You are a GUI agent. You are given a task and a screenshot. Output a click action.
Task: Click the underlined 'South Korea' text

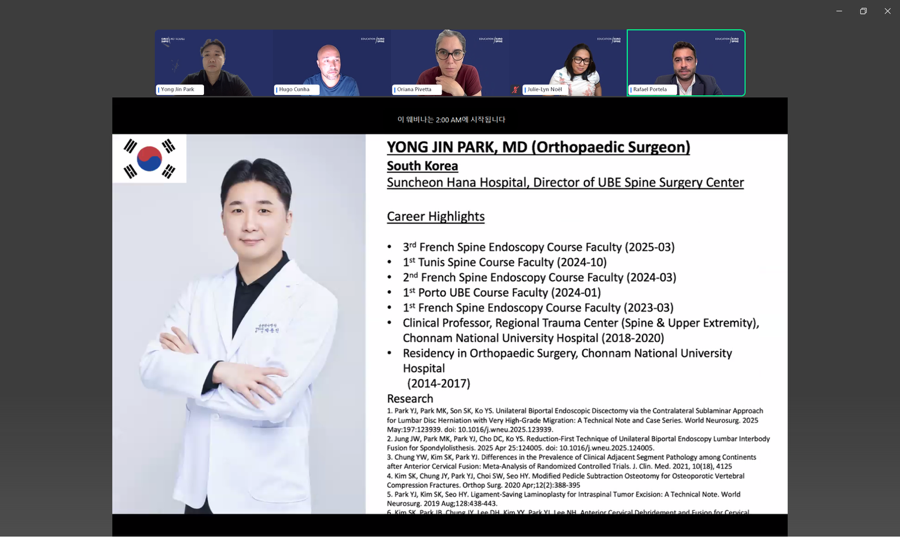[x=422, y=166]
